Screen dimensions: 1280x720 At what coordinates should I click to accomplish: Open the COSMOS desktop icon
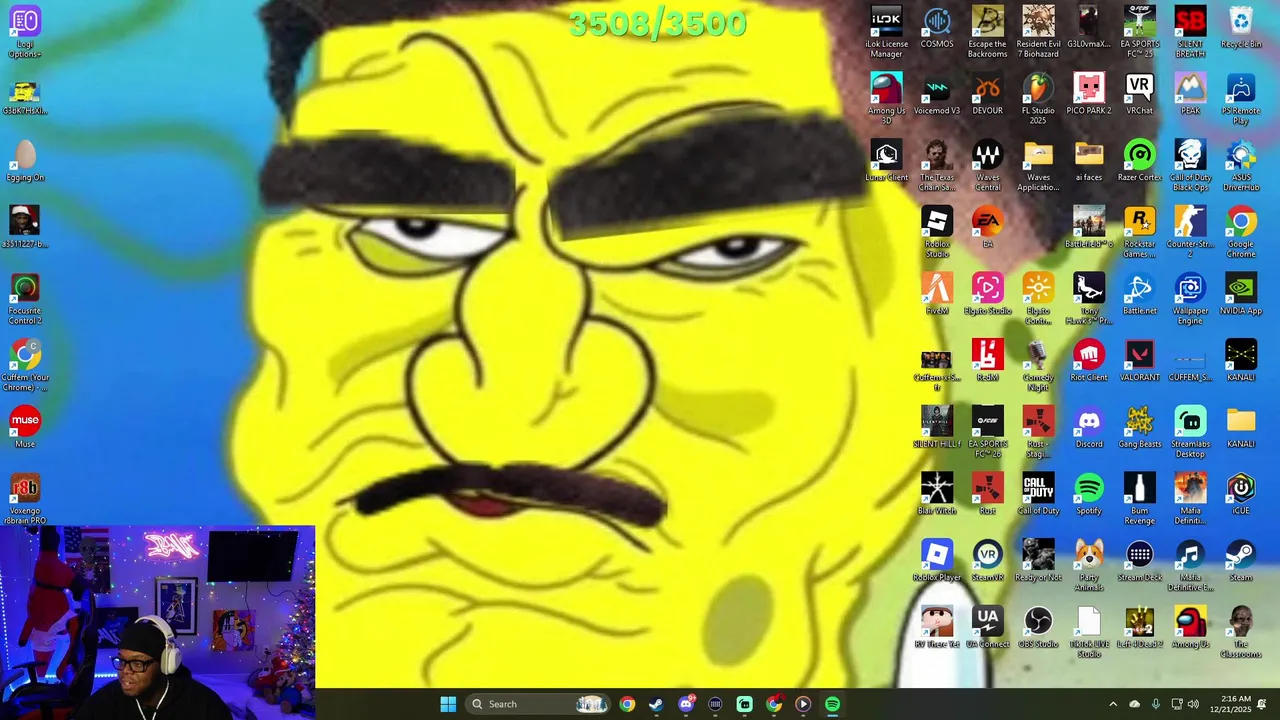click(x=937, y=27)
